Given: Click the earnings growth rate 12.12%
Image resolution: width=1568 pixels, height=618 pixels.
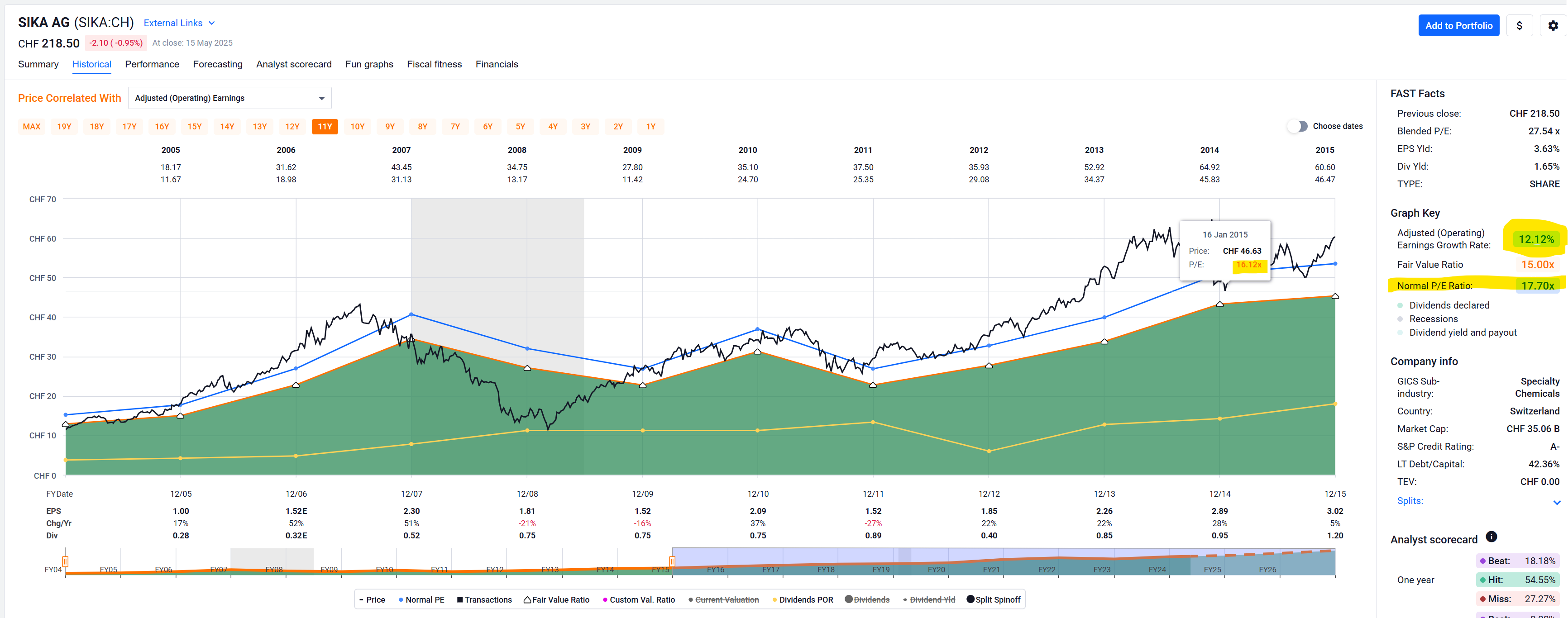Looking at the screenshot, I should click(x=1536, y=239).
